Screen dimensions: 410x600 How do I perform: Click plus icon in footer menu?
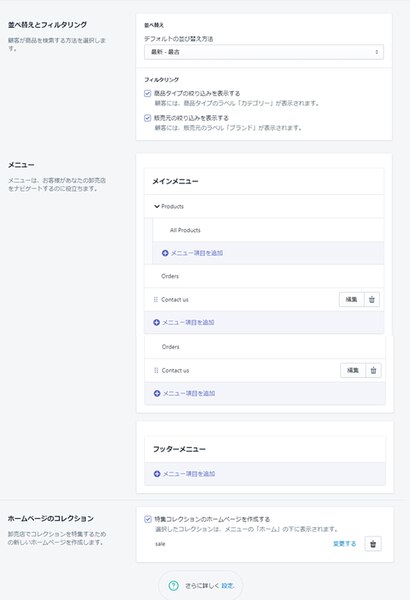point(157,474)
